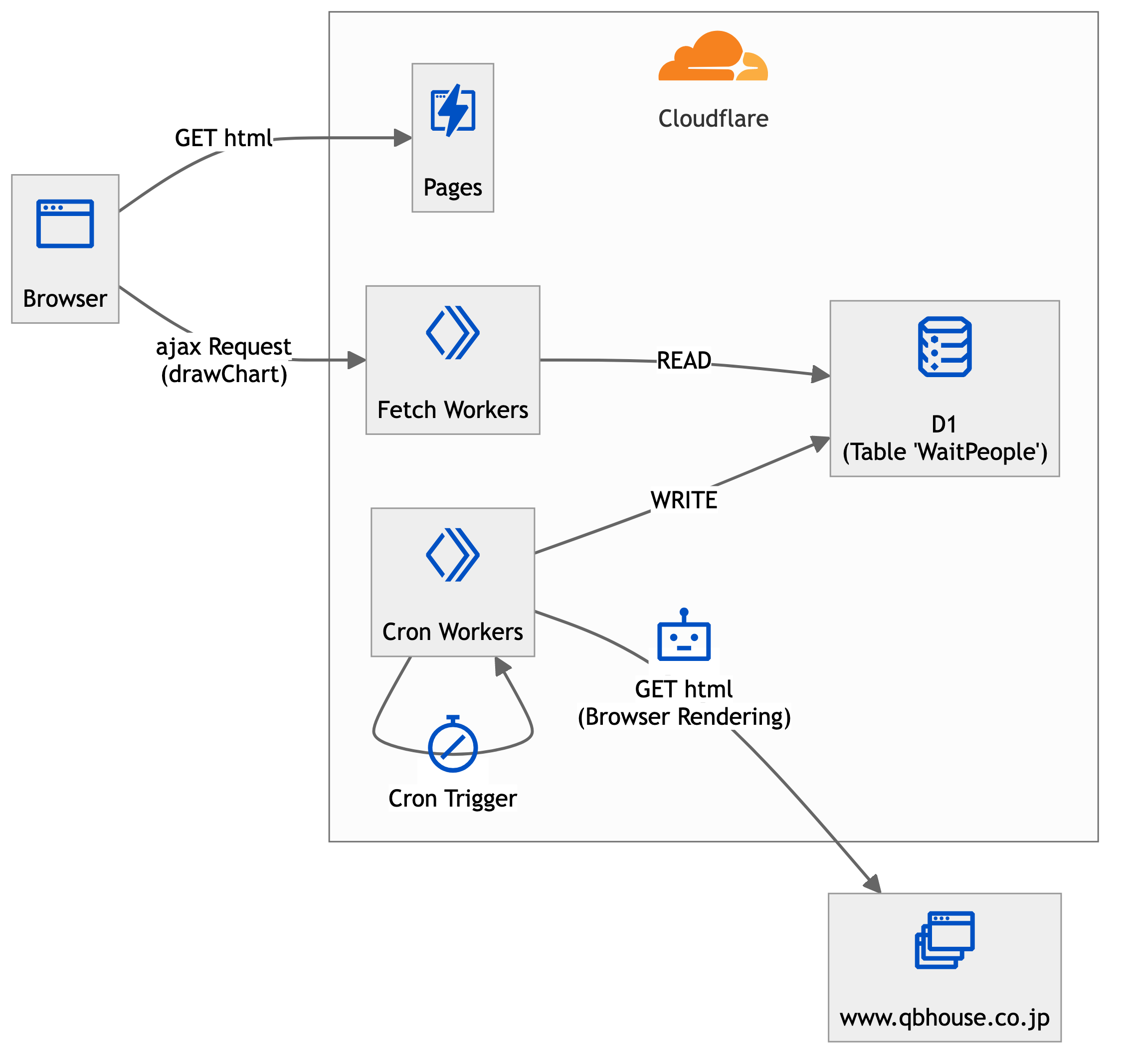Screen dimensions: 1122x1064
Task: Click the Cron Workers chevron icon
Action: pos(453,555)
